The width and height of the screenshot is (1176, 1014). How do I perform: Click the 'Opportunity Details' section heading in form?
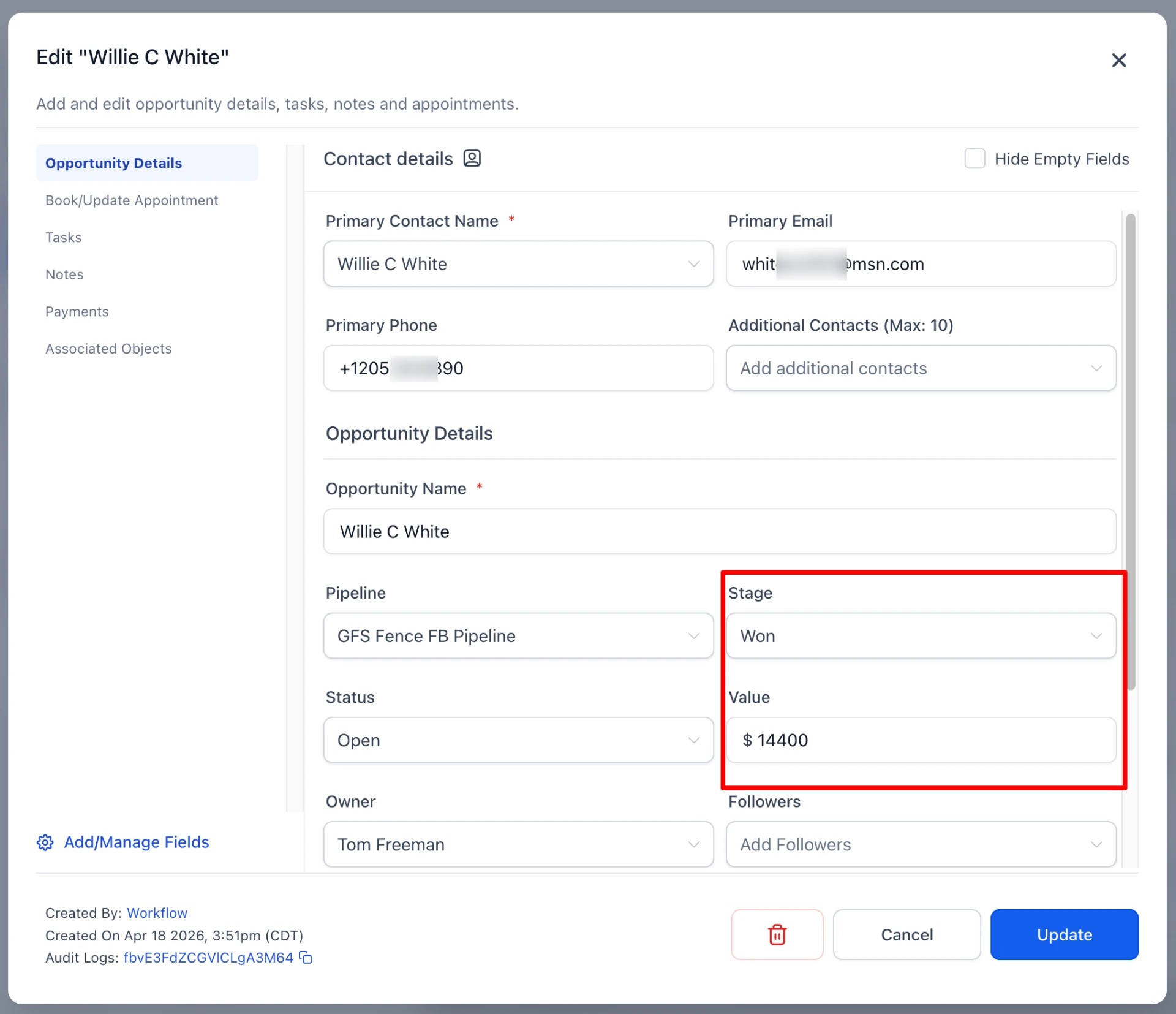(x=409, y=434)
